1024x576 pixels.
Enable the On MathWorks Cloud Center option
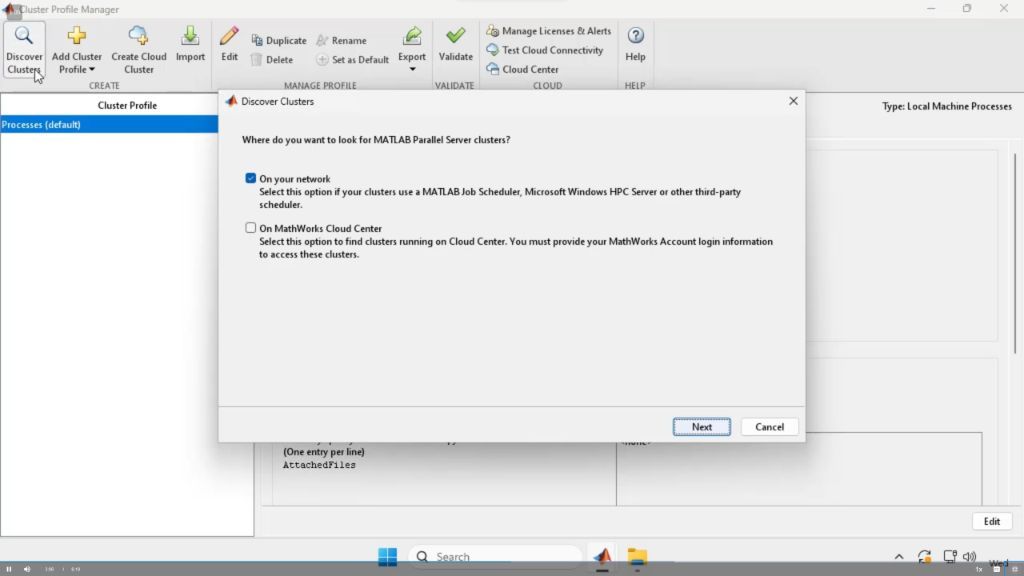point(251,227)
